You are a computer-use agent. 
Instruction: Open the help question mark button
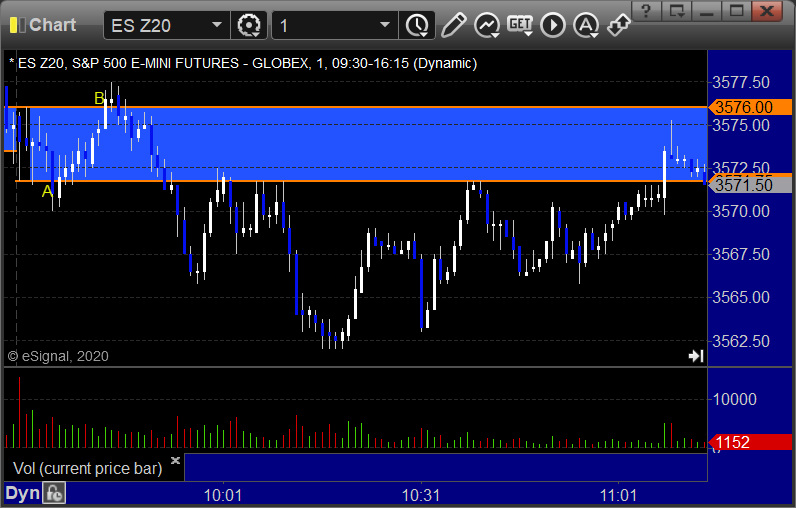click(646, 11)
